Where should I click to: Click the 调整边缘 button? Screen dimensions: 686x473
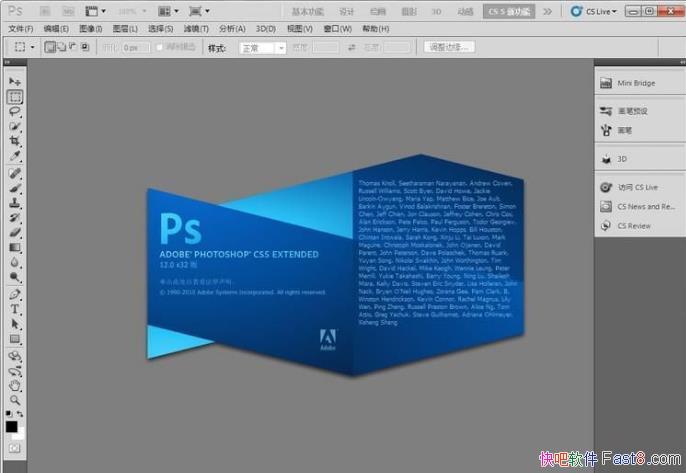tap(449, 47)
